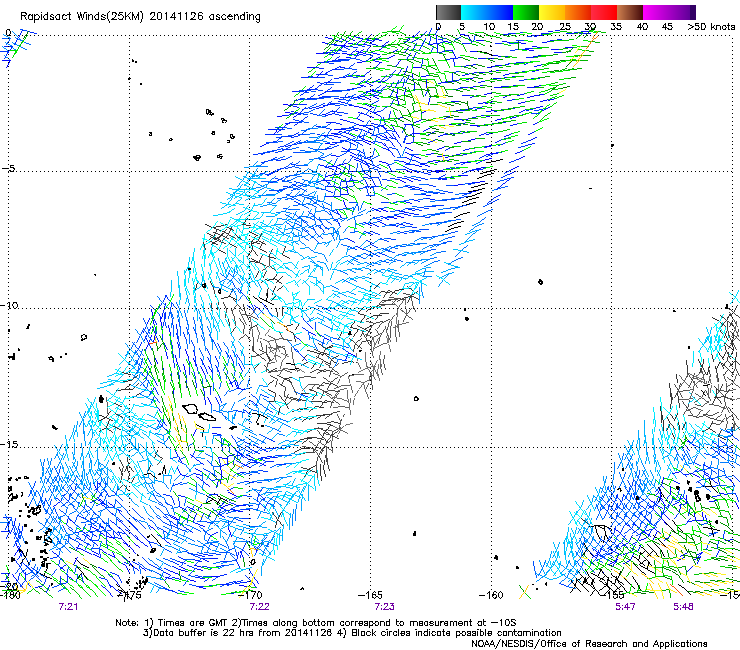Click the swath time label '5:48'

(x=683, y=607)
